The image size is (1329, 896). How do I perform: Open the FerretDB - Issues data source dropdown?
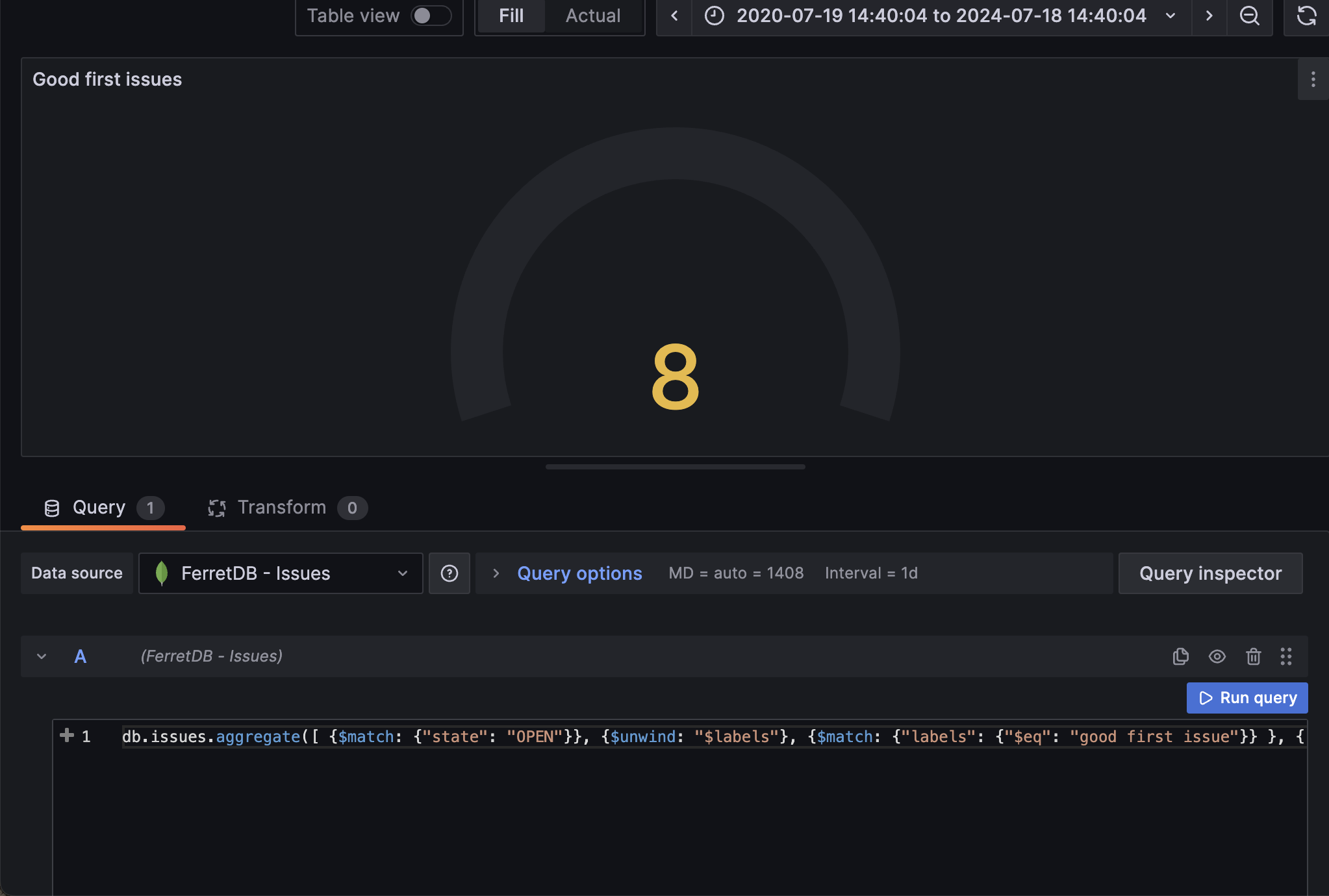(281, 573)
